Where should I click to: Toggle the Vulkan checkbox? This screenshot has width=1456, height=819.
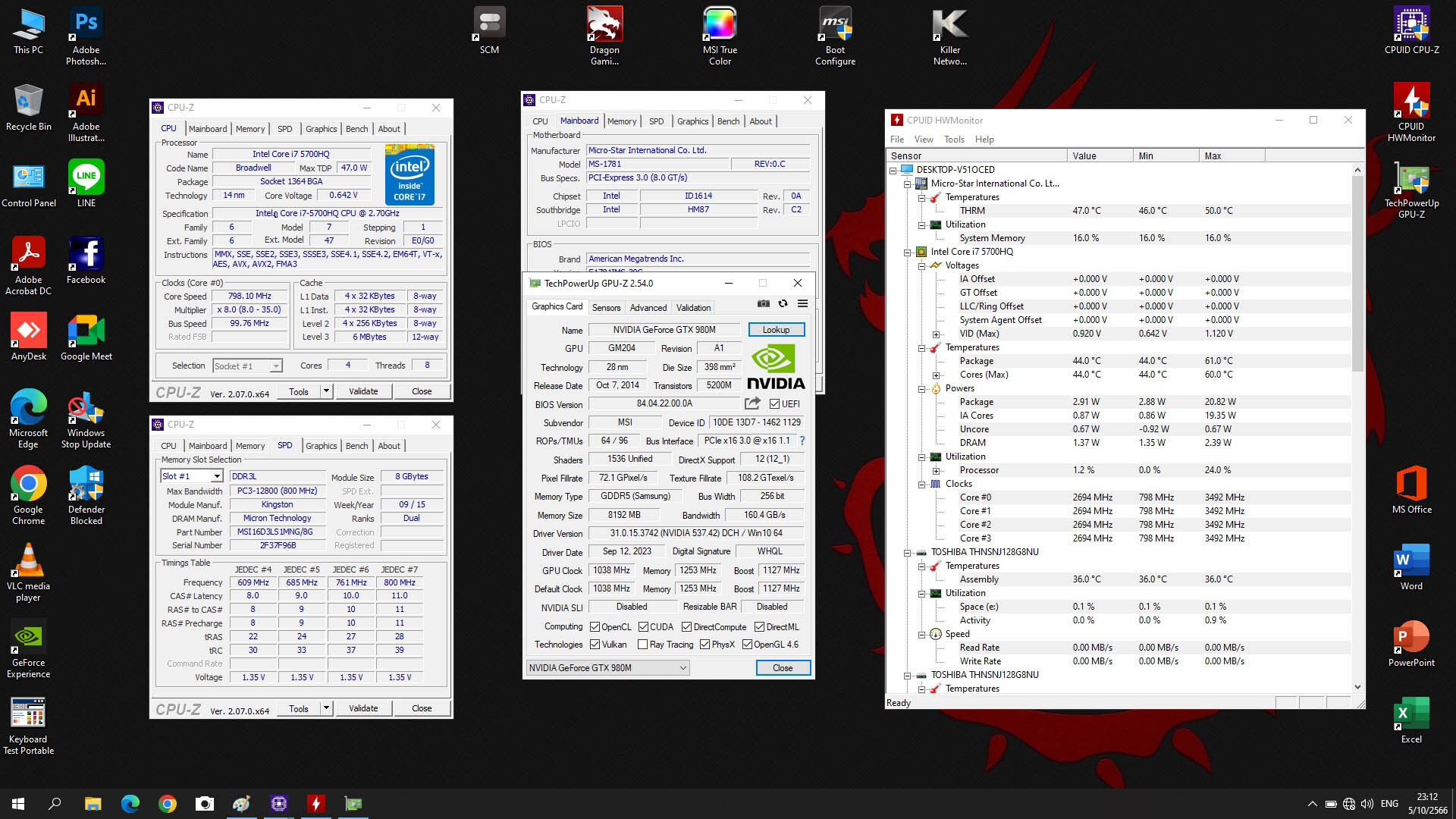[595, 645]
